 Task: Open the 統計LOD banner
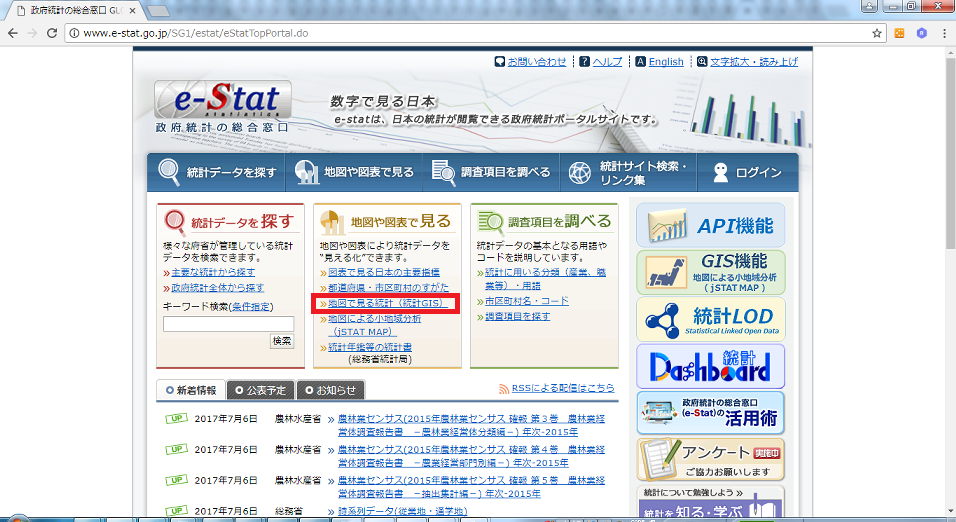coord(710,319)
